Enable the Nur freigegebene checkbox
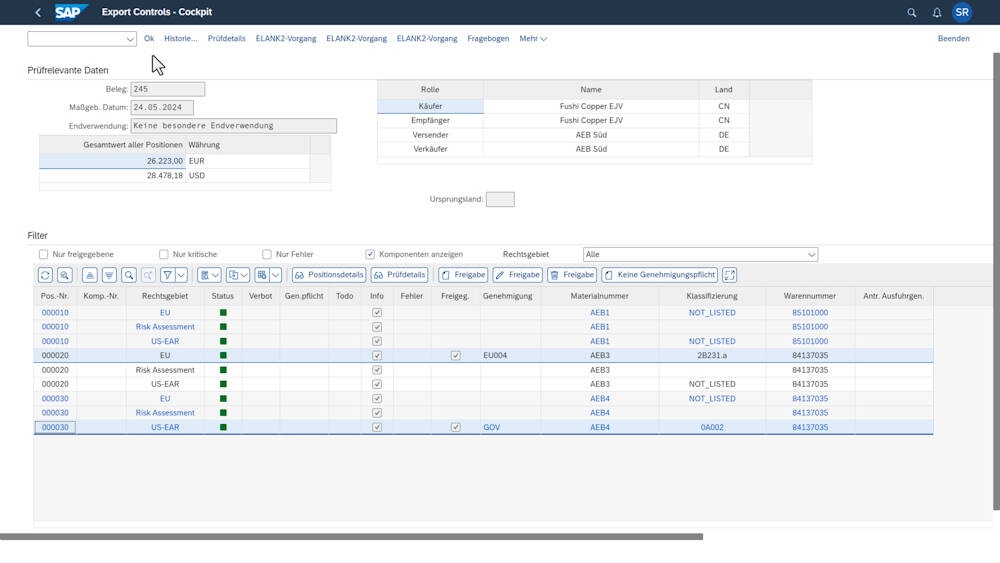 [x=43, y=254]
